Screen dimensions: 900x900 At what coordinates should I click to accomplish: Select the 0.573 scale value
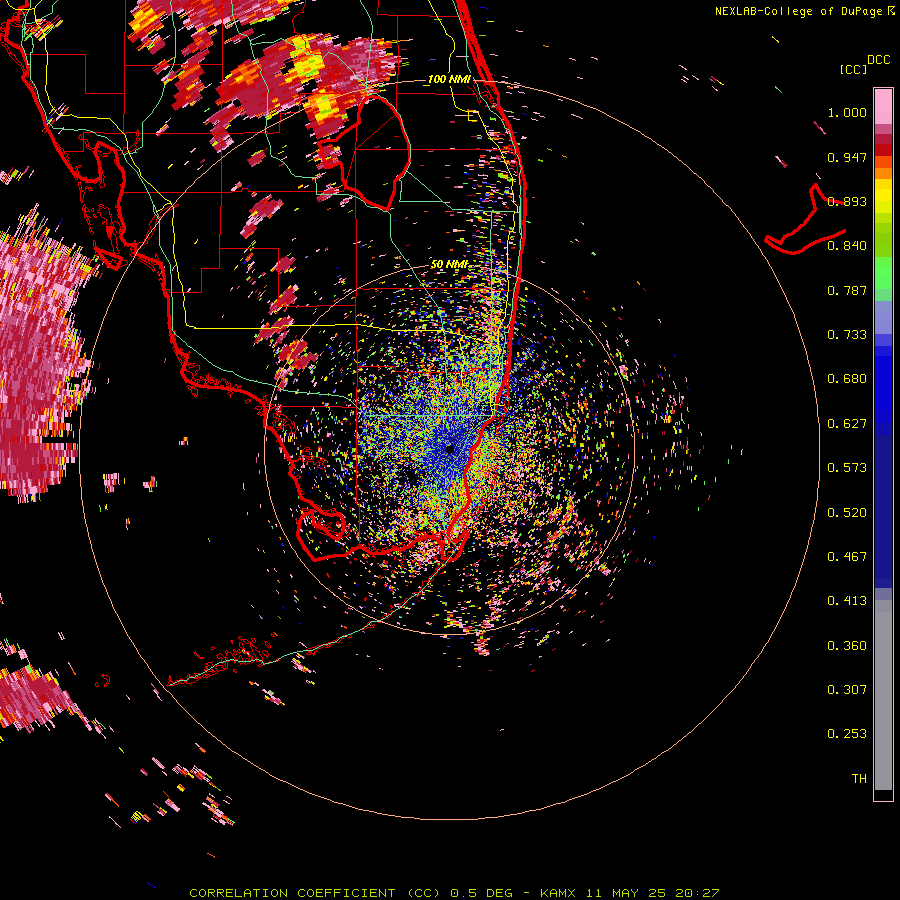847,468
